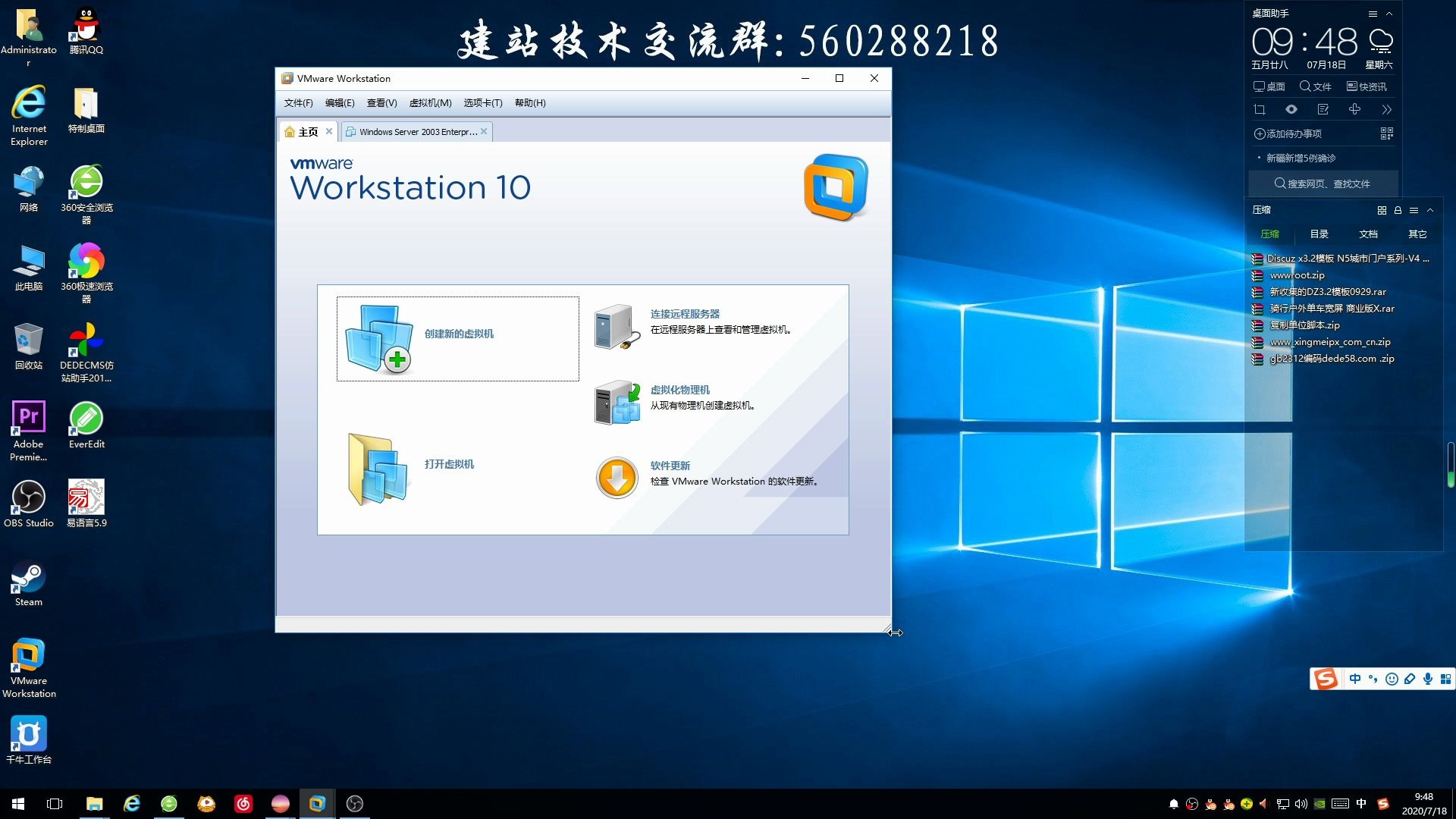Switch to Windows Server 2003 Enterprise tab
1456x819 pixels.
coord(413,131)
